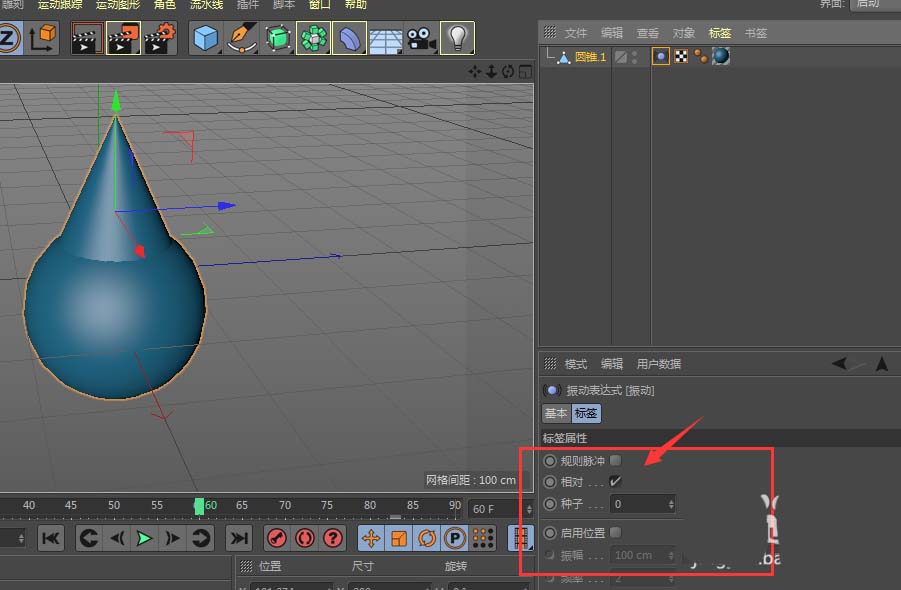Click the layer slot icon of 圆锥.1
Image resolution: width=901 pixels, height=590 pixels.
coord(621,57)
